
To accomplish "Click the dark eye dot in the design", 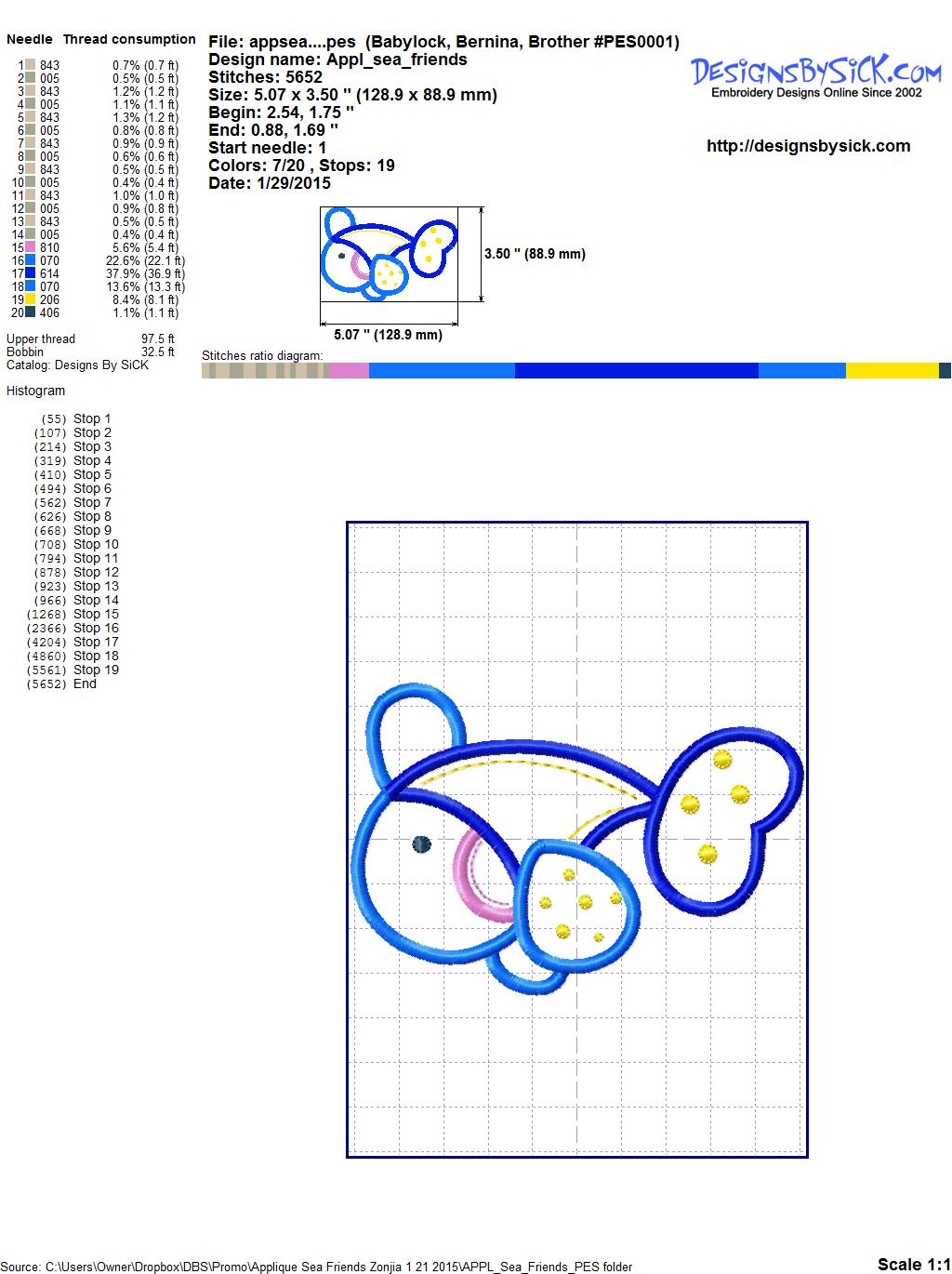I will tap(421, 844).
